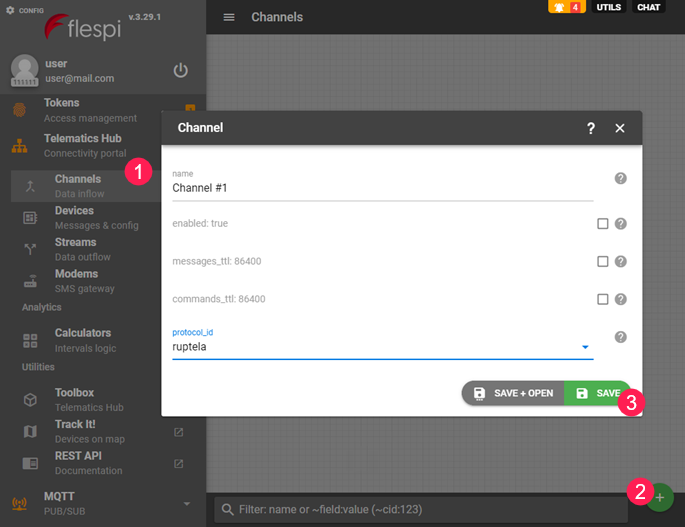Open external link icon for Track It!
Viewport: 685px width, 527px height.
[x=179, y=432]
